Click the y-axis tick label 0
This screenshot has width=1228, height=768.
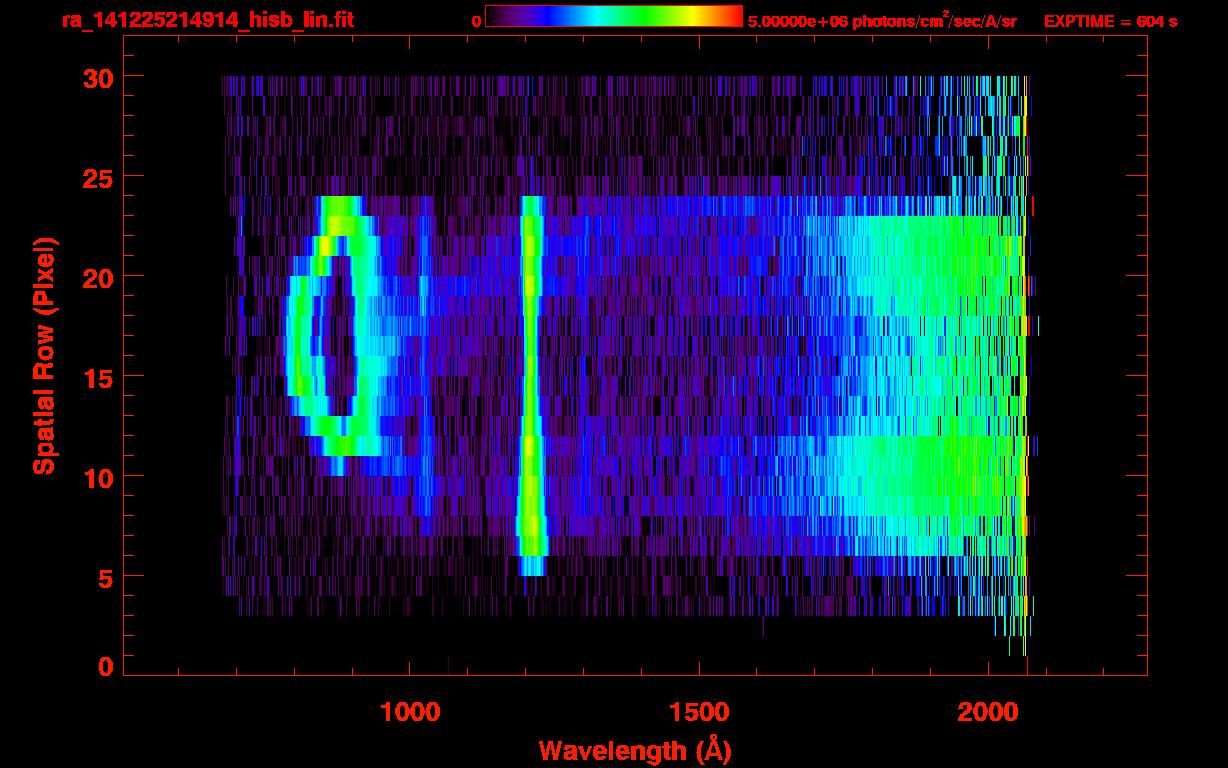click(105, 666)
